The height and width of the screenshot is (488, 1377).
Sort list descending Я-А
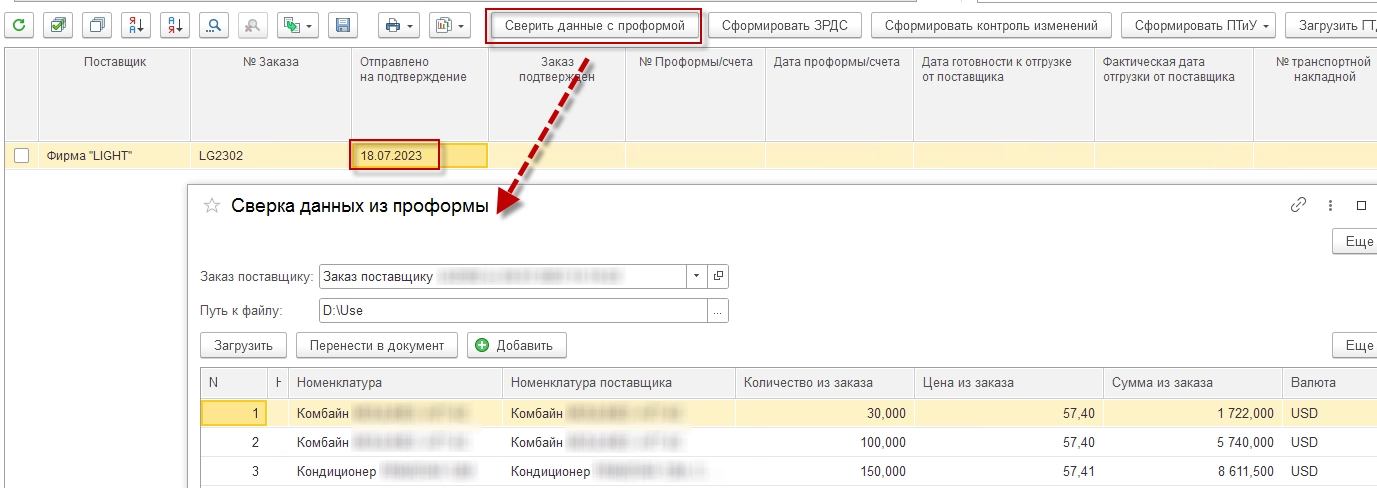click(174, 24)
